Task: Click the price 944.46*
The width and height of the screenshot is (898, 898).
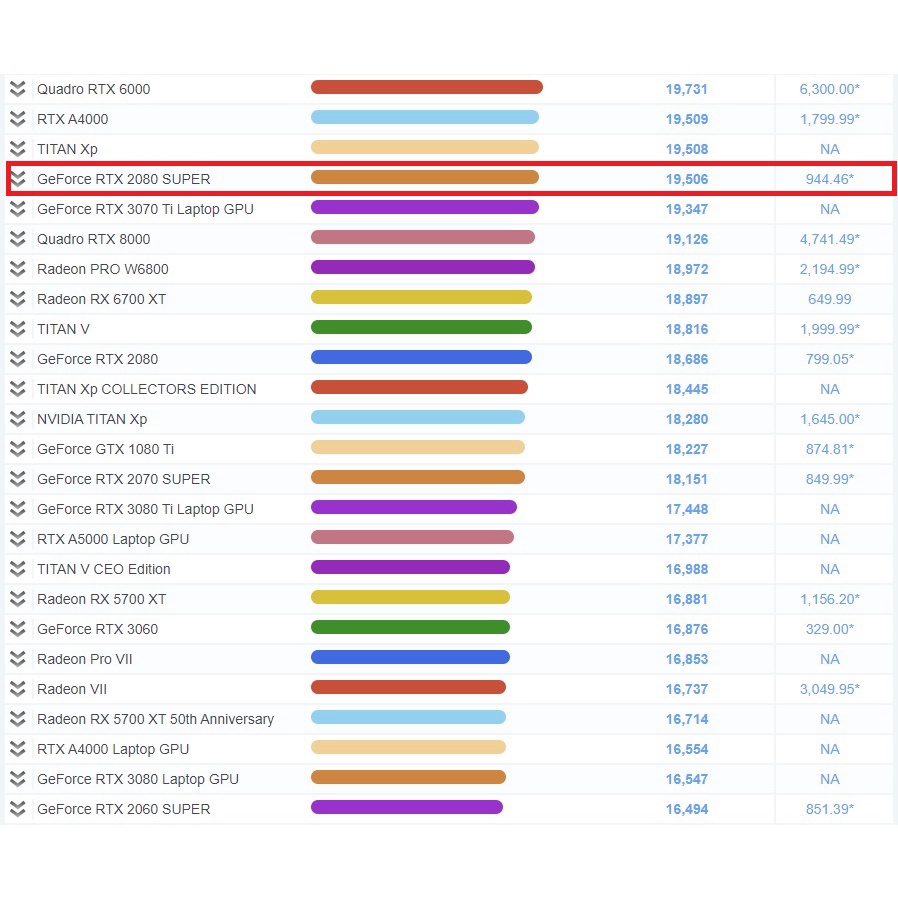Action: point(829,179)
